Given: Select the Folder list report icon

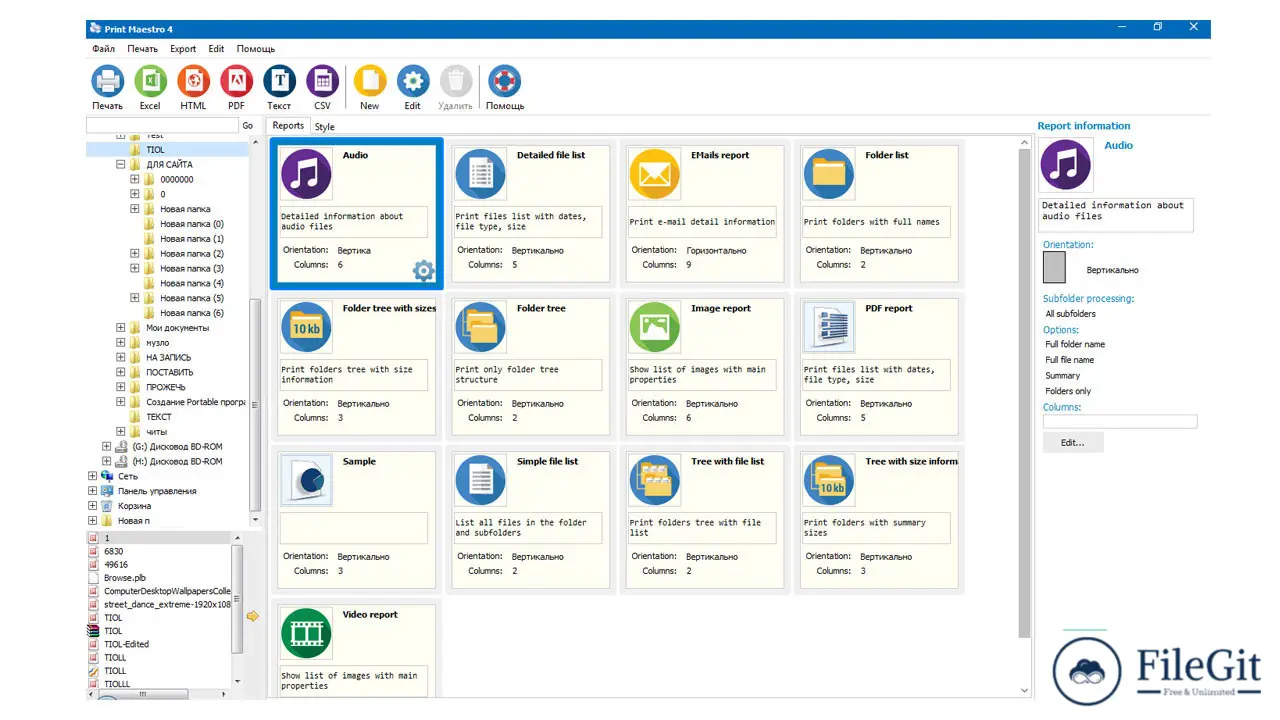Looking at the screenshot, I should (828, 173).
